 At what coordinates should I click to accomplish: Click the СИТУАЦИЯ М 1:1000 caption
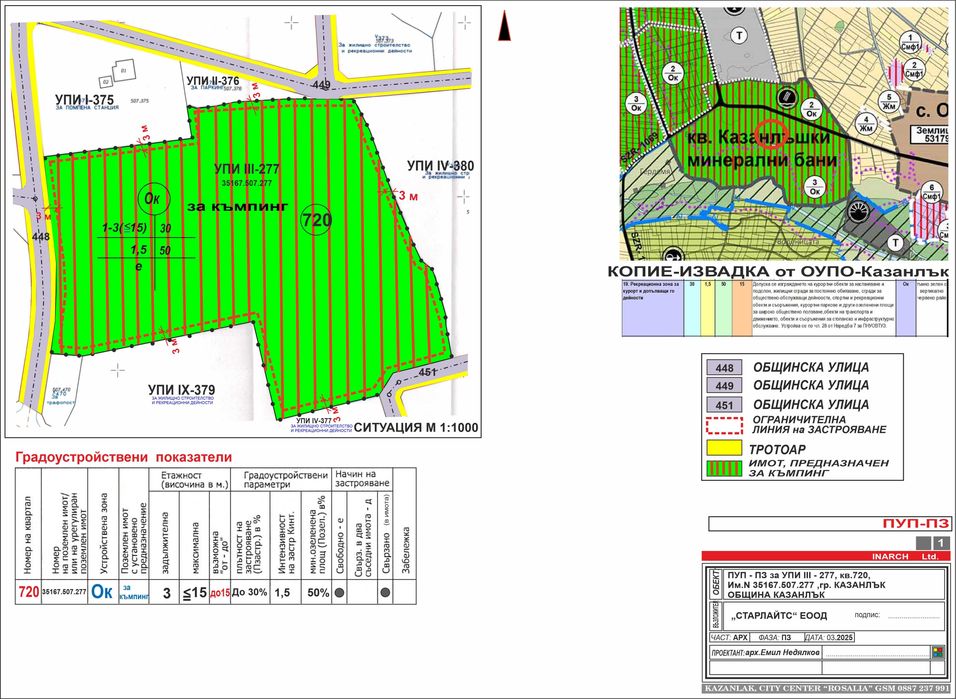coord(416,428)
